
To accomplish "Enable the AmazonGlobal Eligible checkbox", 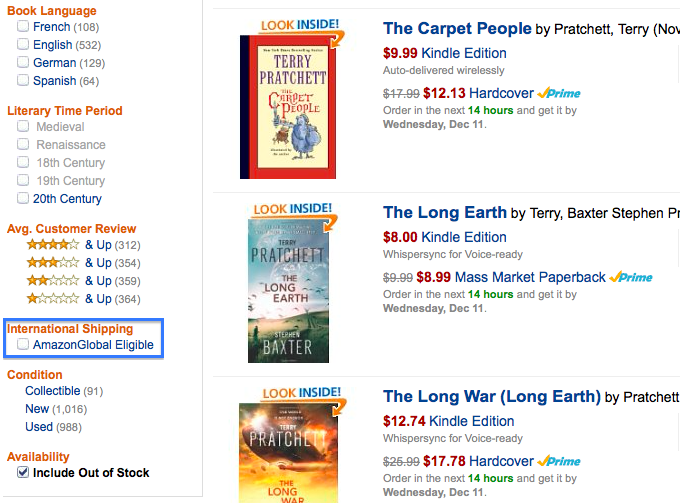I will (23, 345).
